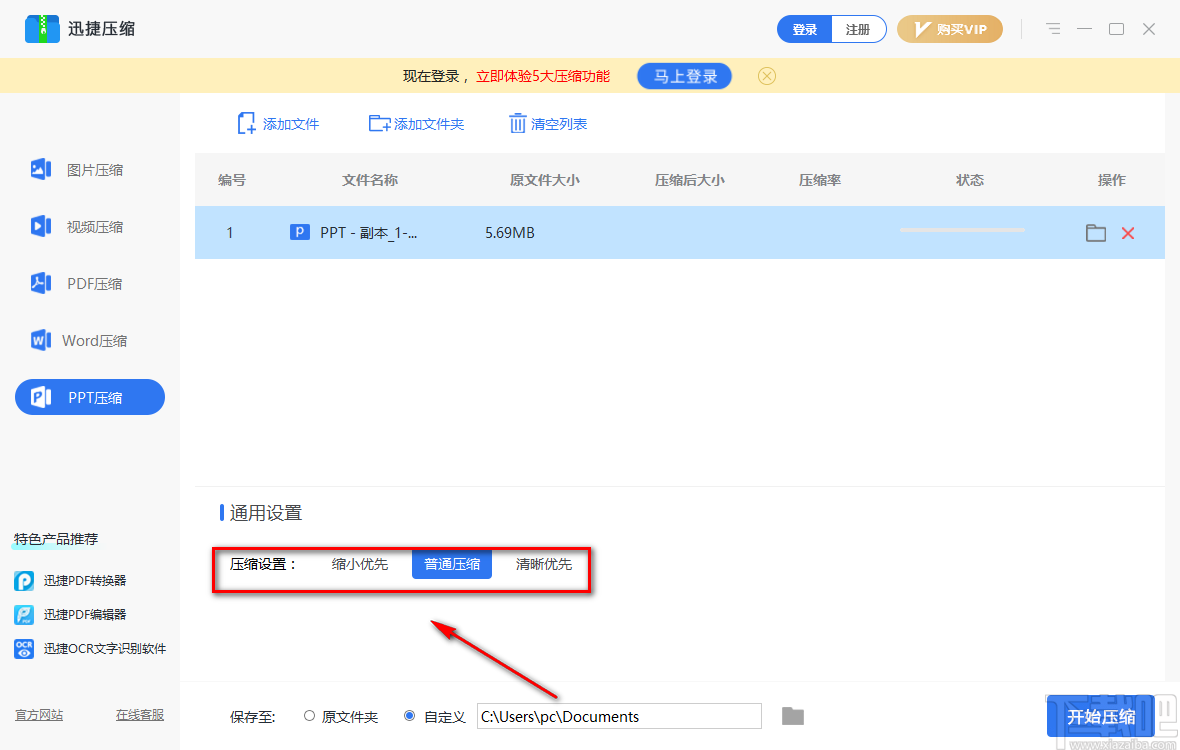Click the 登录 login button

(804, 29)
